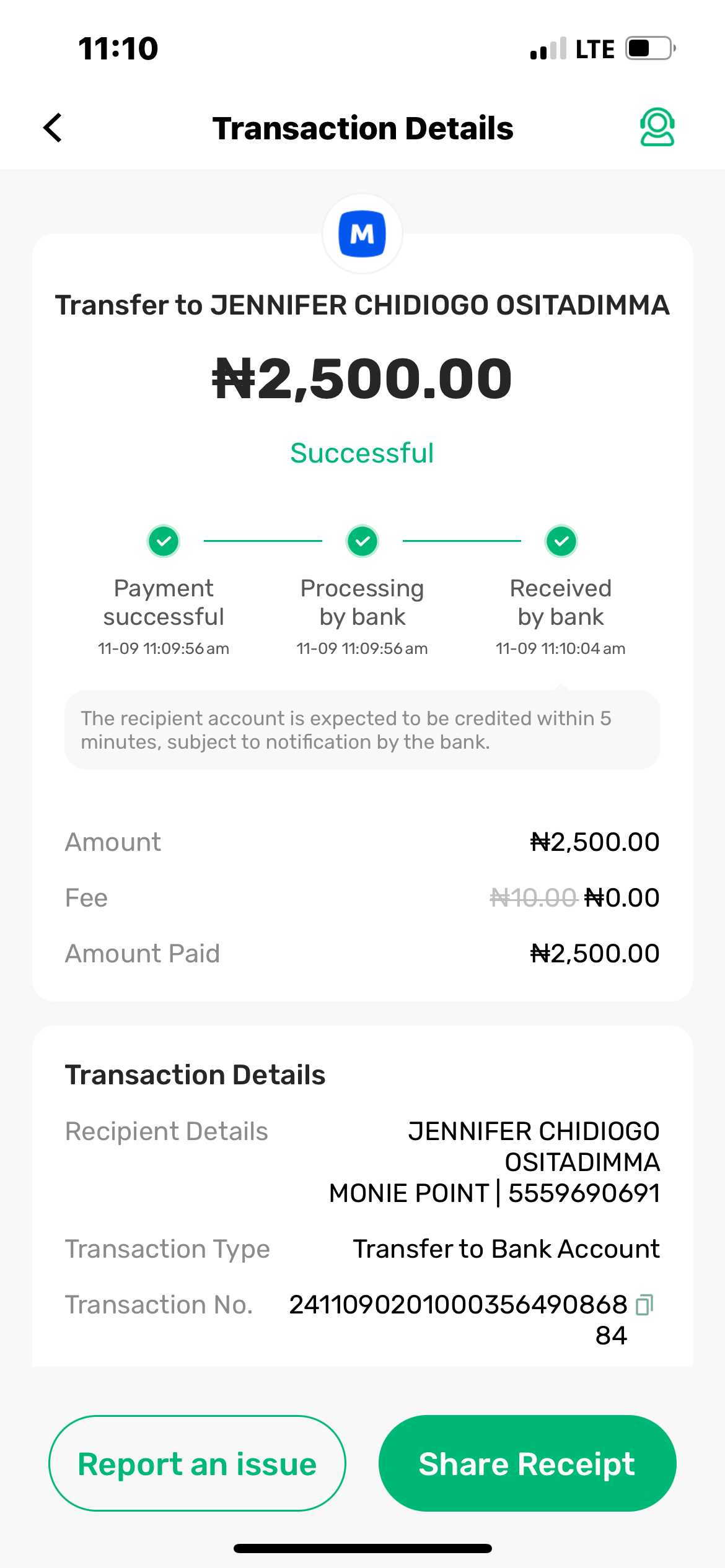Viewport: 725px width, 1568px height.
Task: Copy the transaction number icon
Action: click(644, 1304)
